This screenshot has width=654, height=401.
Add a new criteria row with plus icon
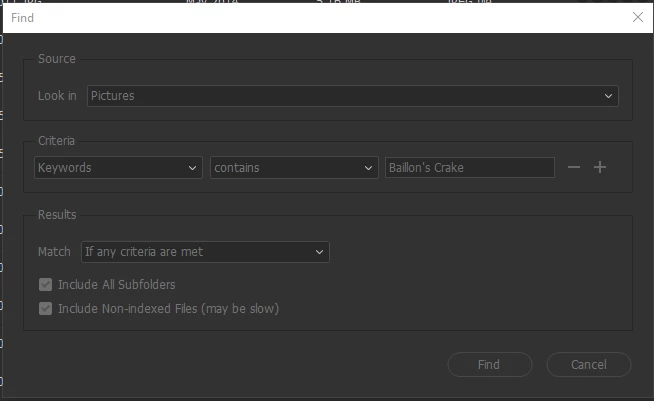pos(600,167)
